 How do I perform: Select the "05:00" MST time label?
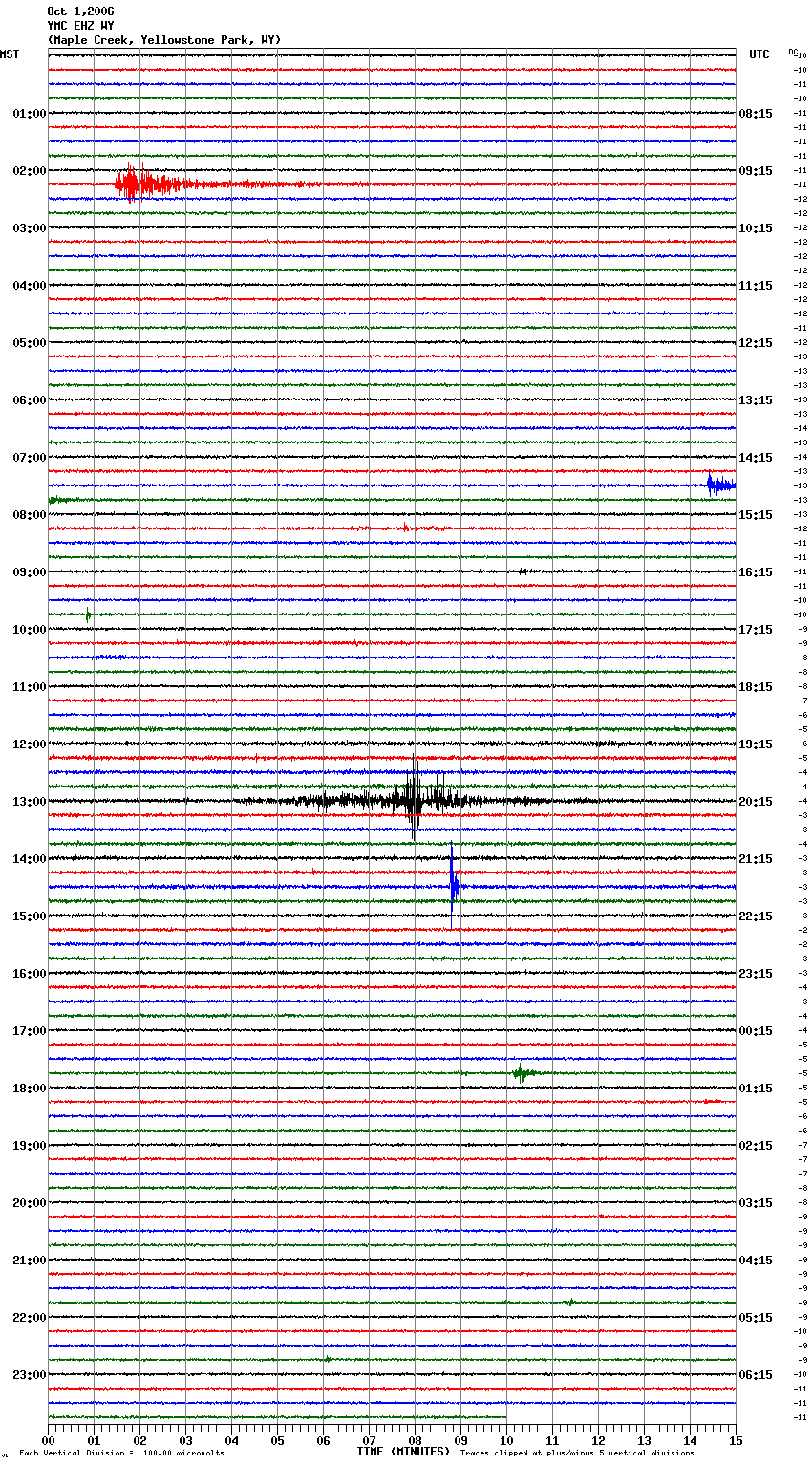coord(30,343)
